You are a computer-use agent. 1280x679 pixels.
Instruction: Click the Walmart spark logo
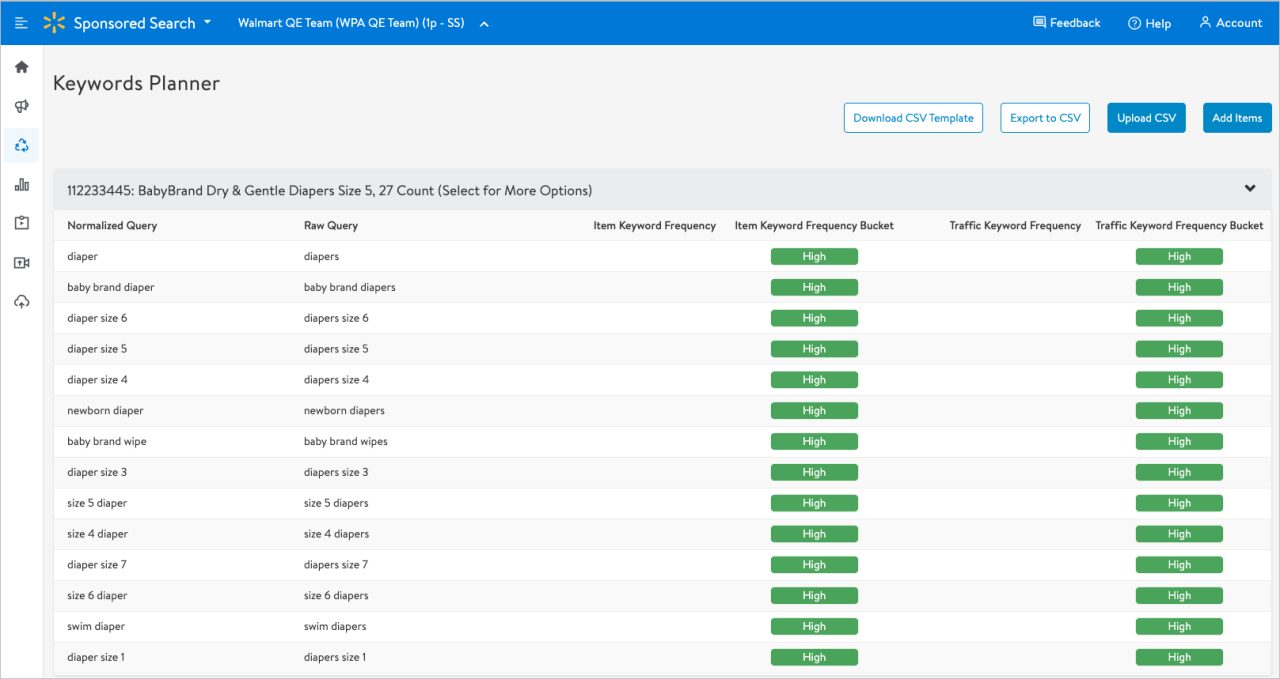pos(54,23)
